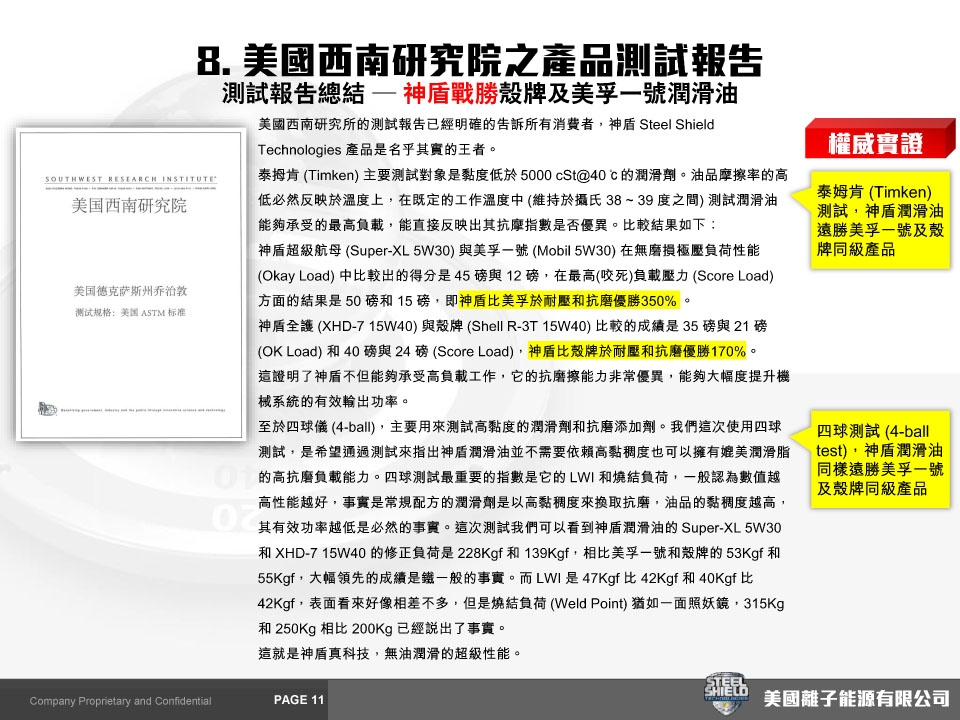Click the line starting 至於四球儀 (4-ball)
Image resolution: width=960 pixels, height=720 pixels.
point(520,427)
